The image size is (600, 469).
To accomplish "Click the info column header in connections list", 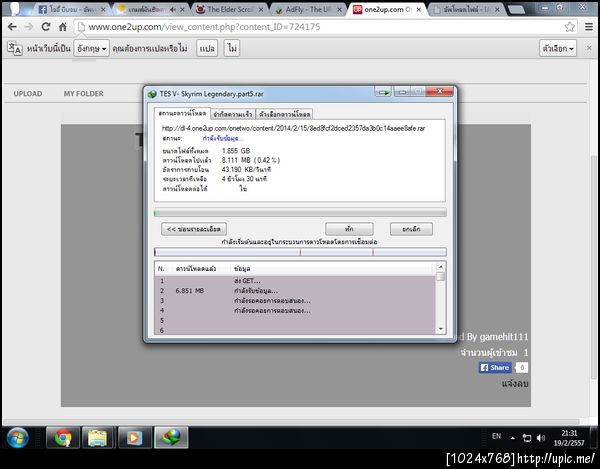I will coord(242,269).
